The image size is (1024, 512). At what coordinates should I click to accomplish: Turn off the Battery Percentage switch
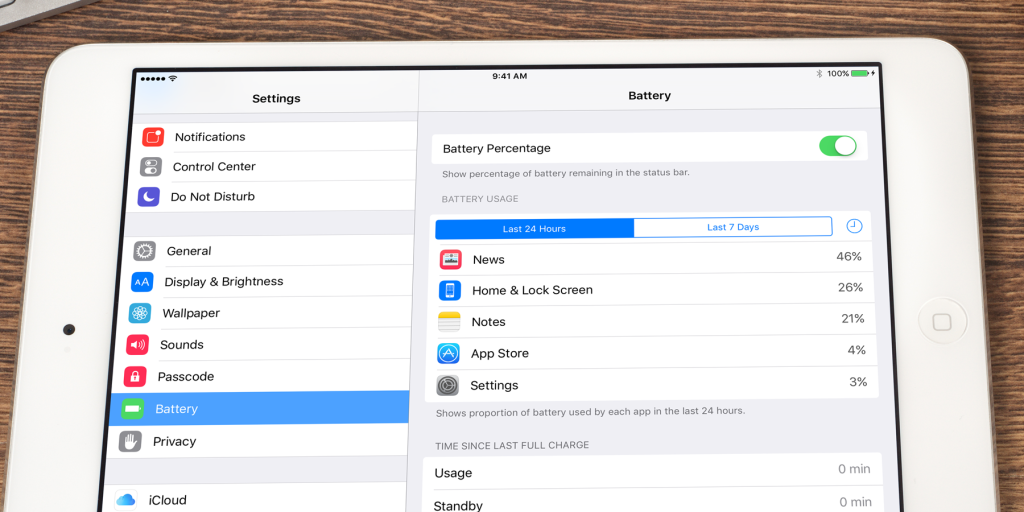[x=838, y=146]
